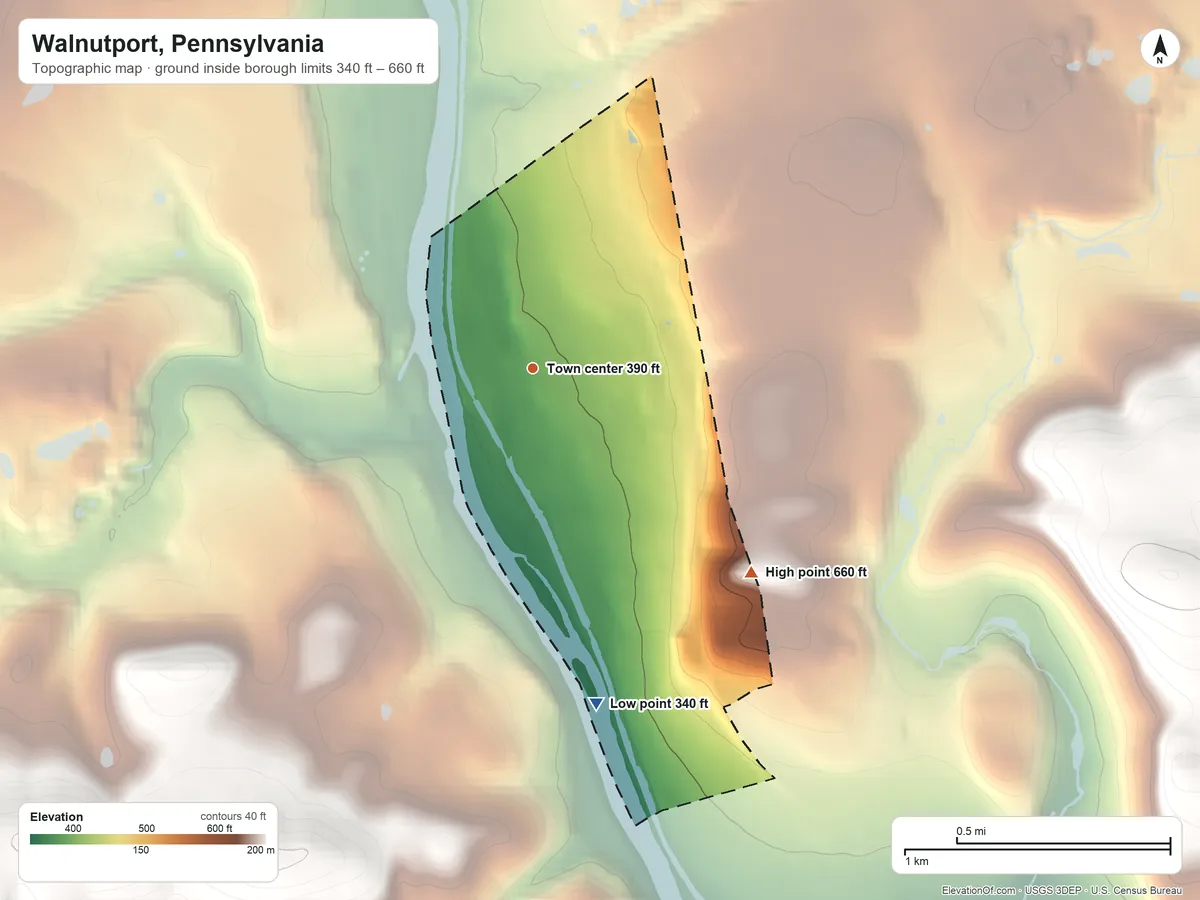
Task: Click the north arrow compass icon
Action: click(1159, 49)
